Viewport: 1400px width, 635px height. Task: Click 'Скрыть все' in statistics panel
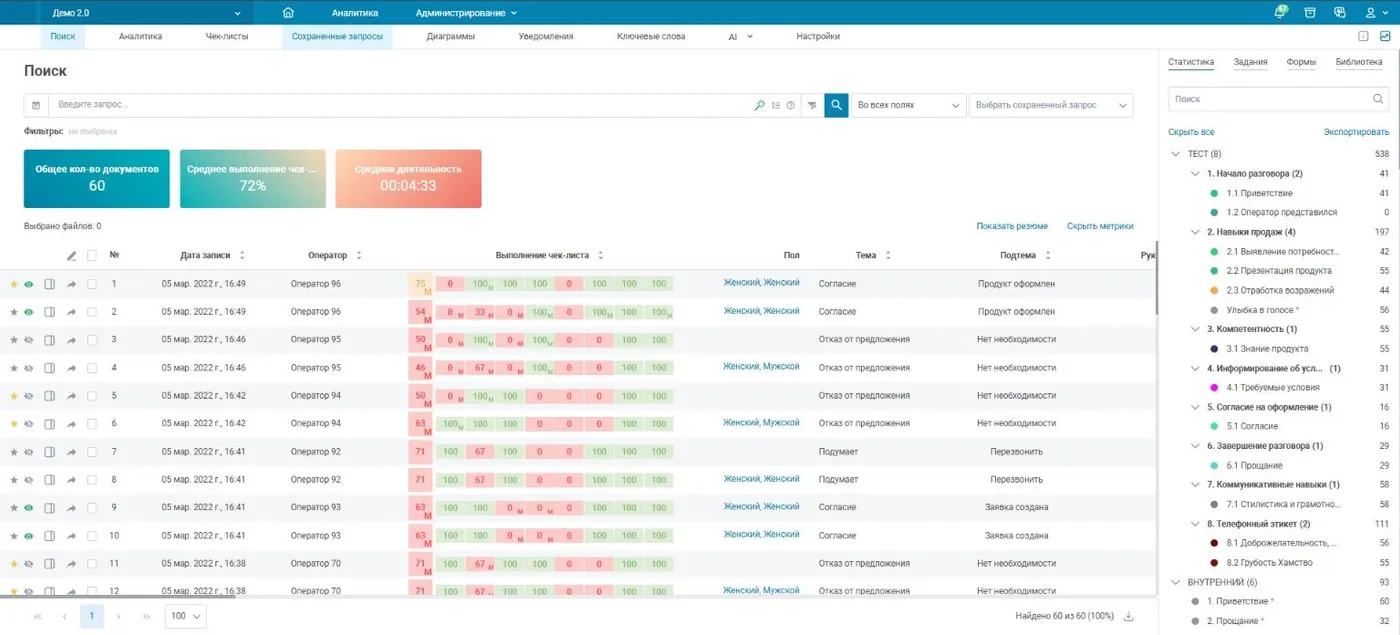[x=1191, y=132]
